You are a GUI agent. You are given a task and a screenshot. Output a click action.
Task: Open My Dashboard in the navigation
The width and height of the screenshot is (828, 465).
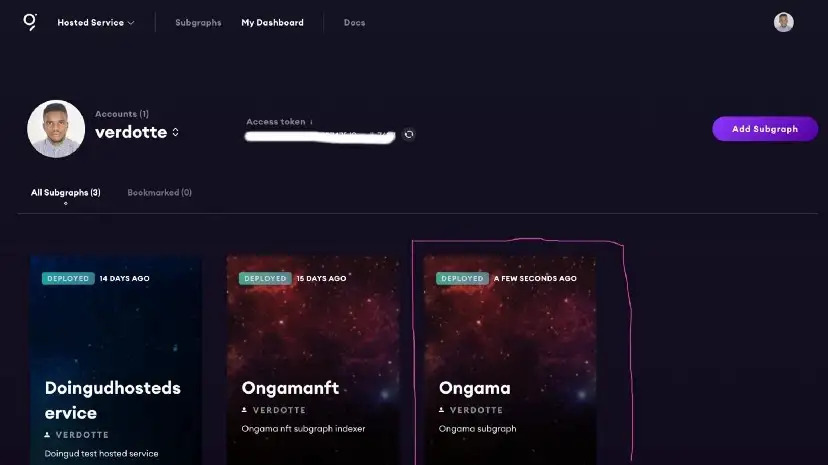pyautogui.click(x=272, y=23)
